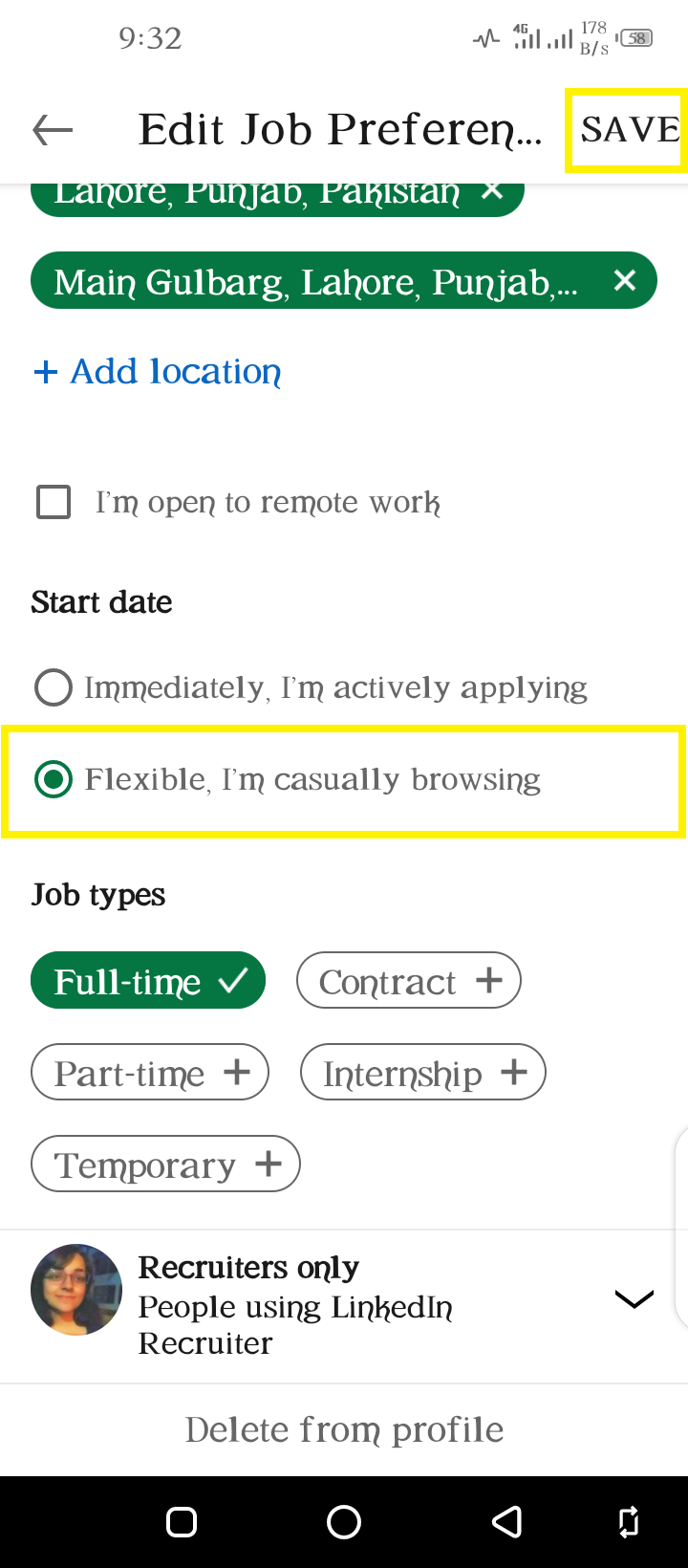Deselect the Full-time job type
The image size is (688, 1568).
pos(148,981)
